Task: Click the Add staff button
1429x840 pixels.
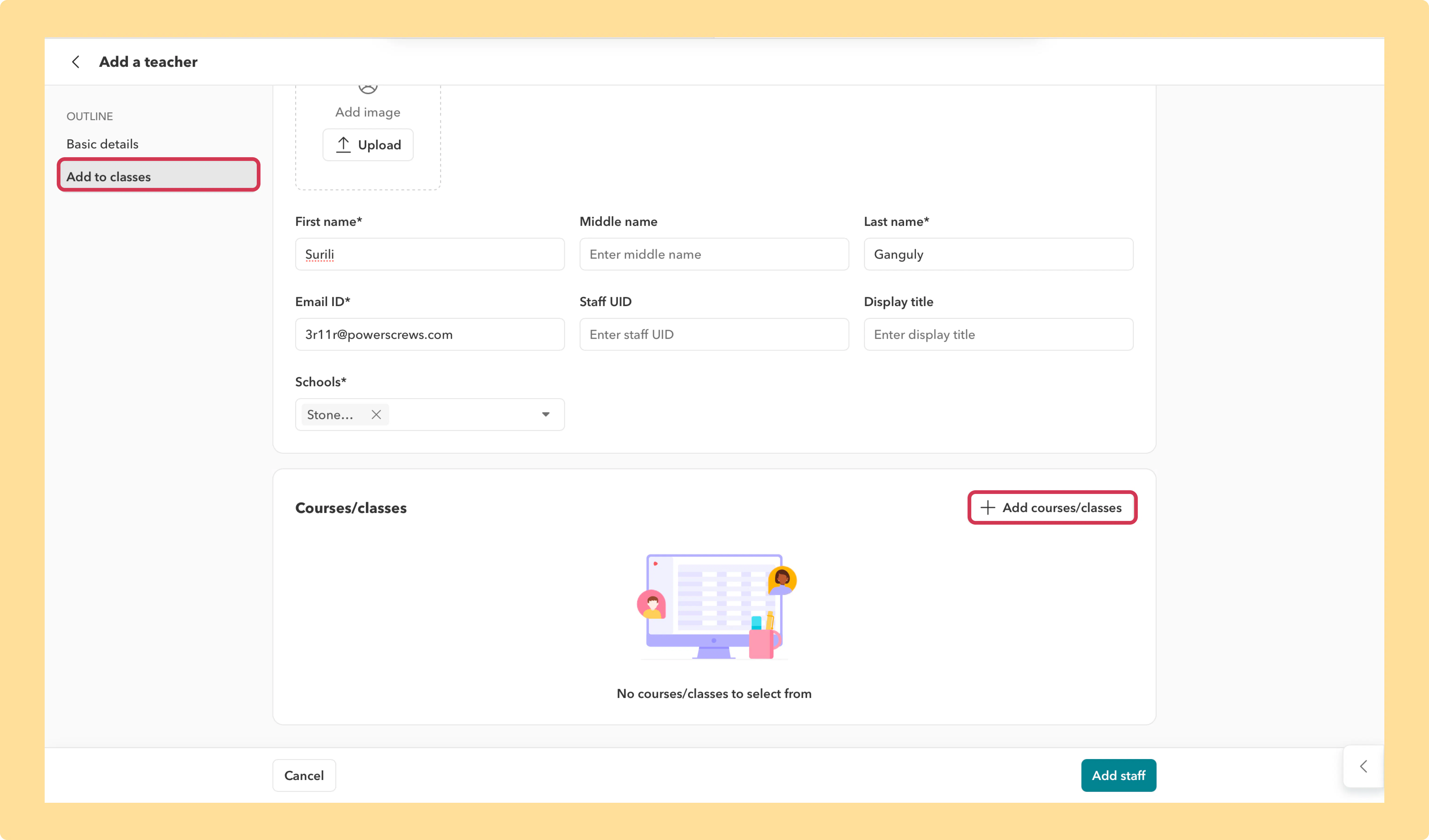Action: tap(1118, 775)
